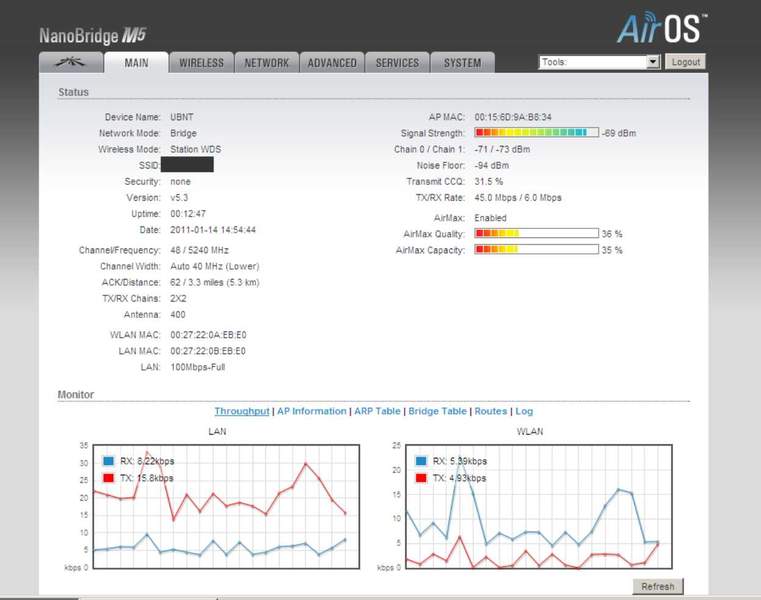Click the TX/RX Chains value 2X2
The height and width of the screenshot is (600, 761).
coord(178,299)
